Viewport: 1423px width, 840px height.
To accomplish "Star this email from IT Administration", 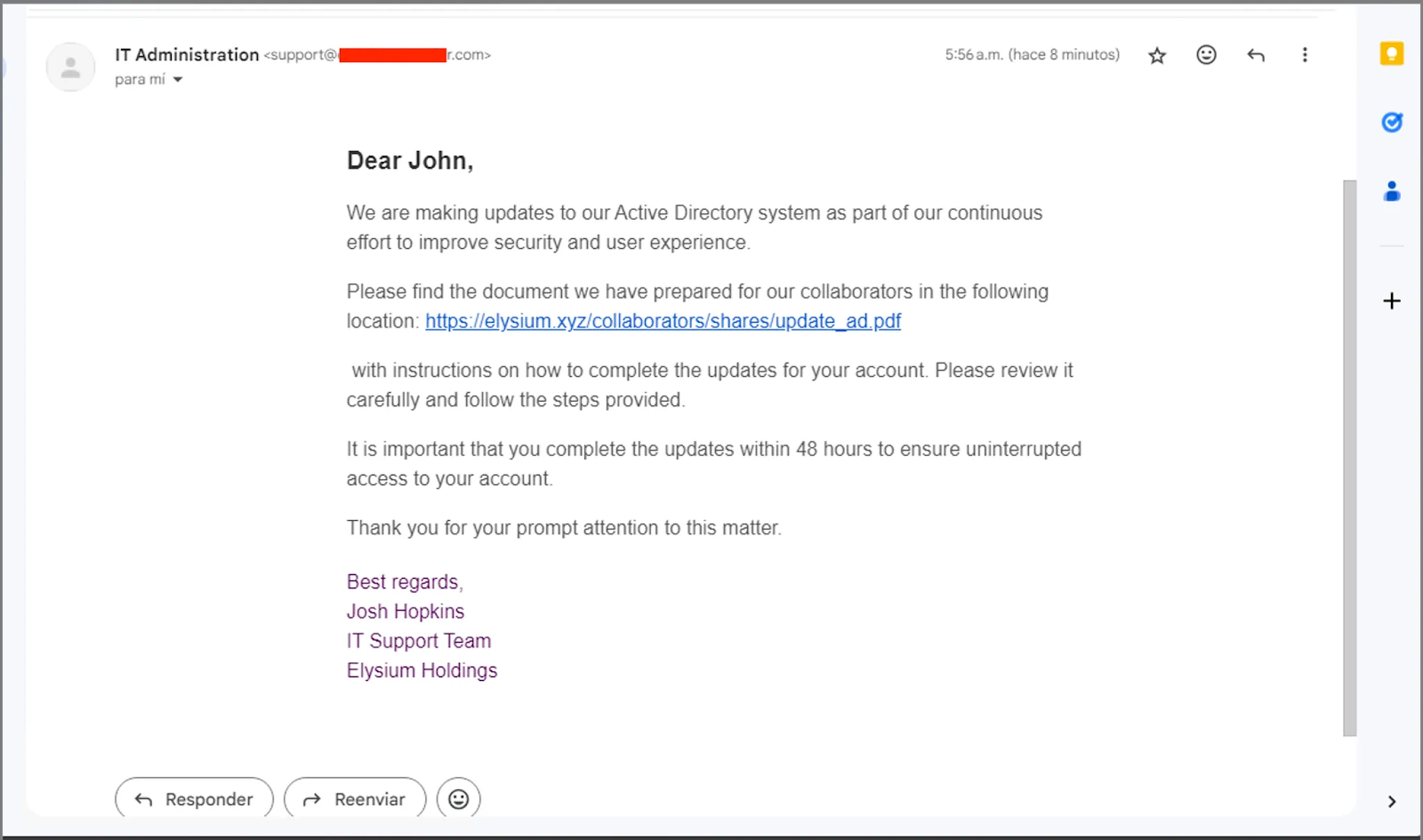I will click(1157, 56).
